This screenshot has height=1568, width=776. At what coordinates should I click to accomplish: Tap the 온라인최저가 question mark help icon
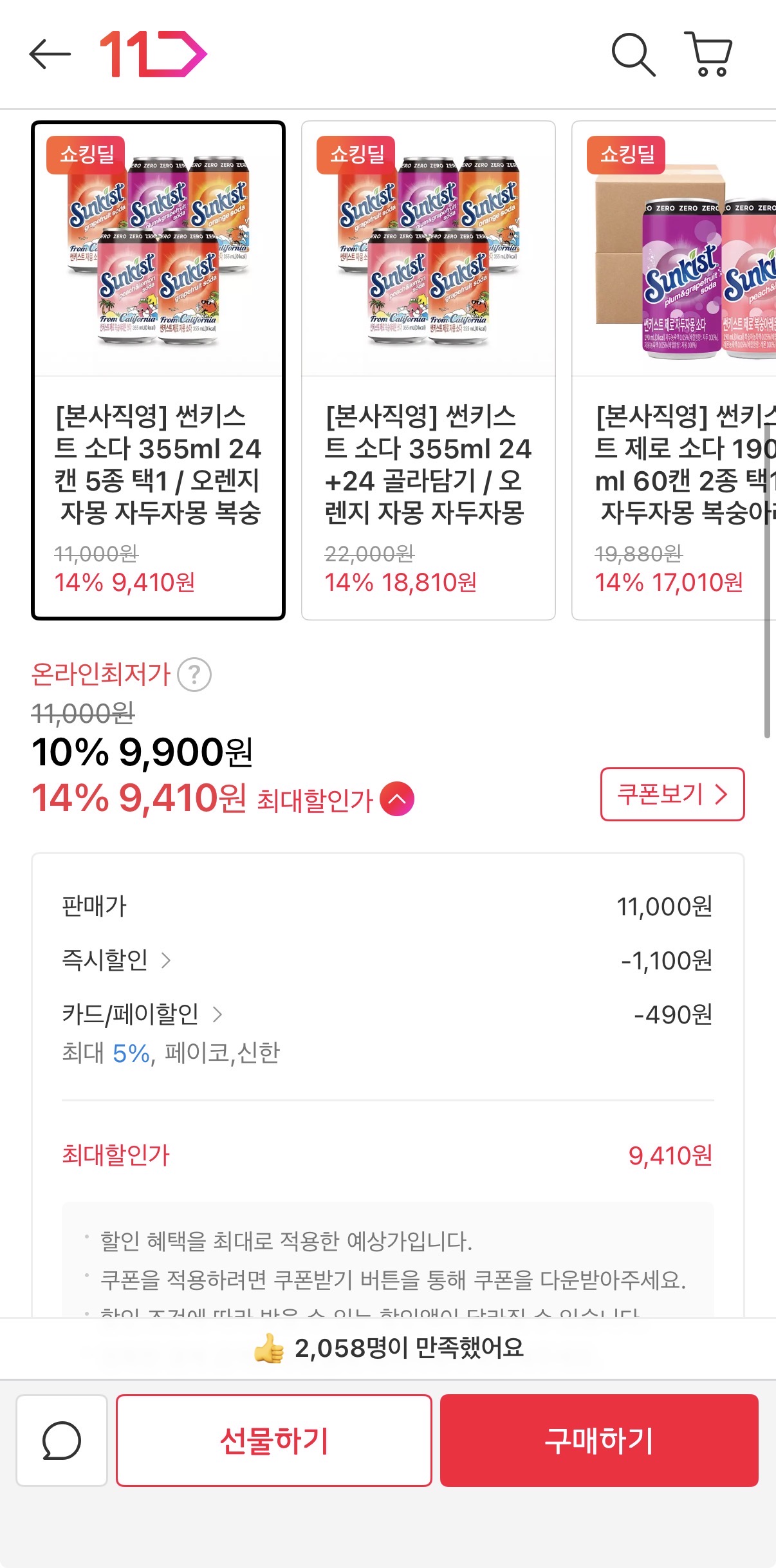click(194, 675)
